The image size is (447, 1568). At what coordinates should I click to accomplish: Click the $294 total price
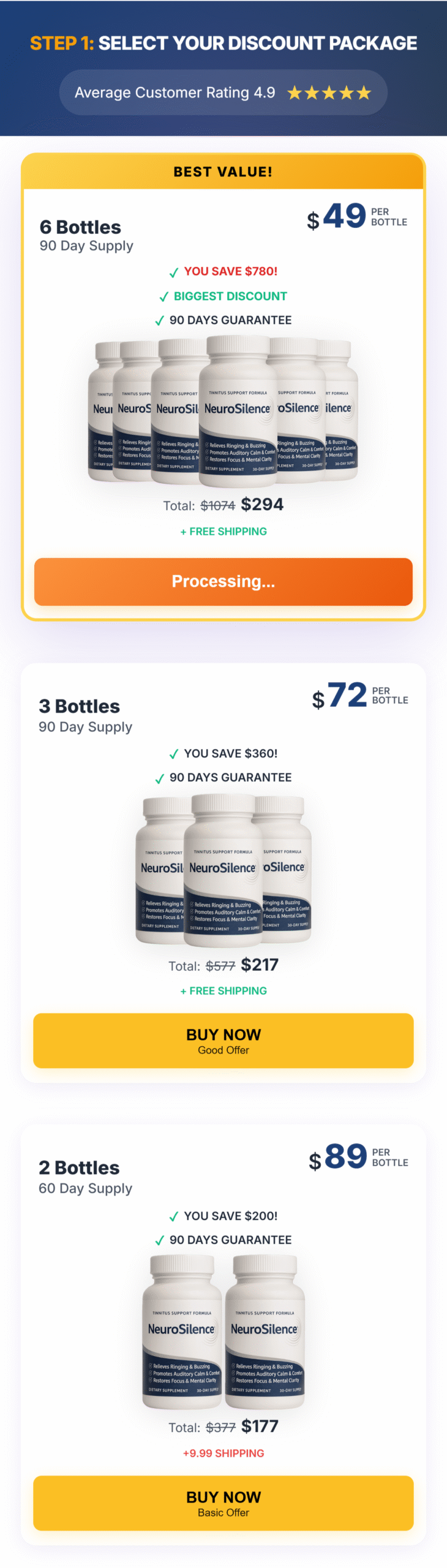click(x=262, y=505)
